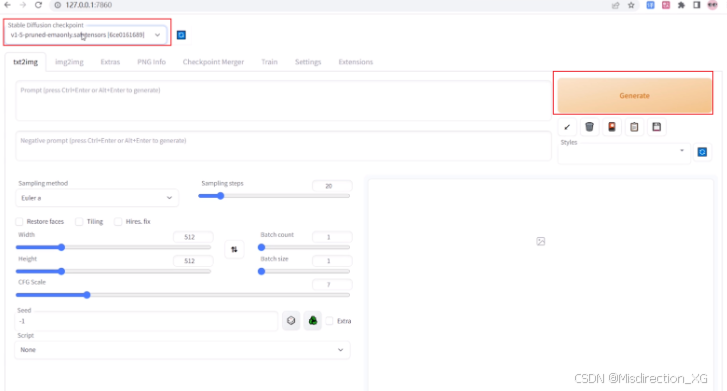Viewport: 727px width, 391px height.
Task: Apply styles with clipboard icon
Action: [x=634, y=127]
